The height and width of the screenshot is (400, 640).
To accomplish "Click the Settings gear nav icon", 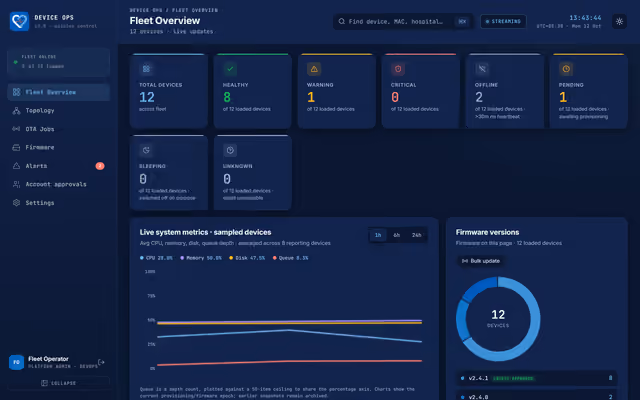I will 16,202.
